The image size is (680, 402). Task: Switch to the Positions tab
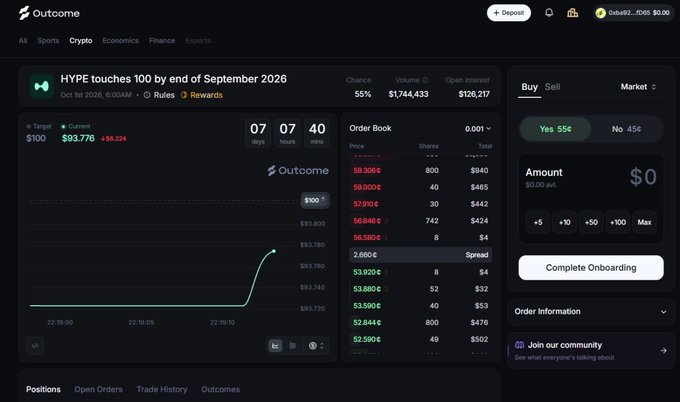(x=43, y=389)
